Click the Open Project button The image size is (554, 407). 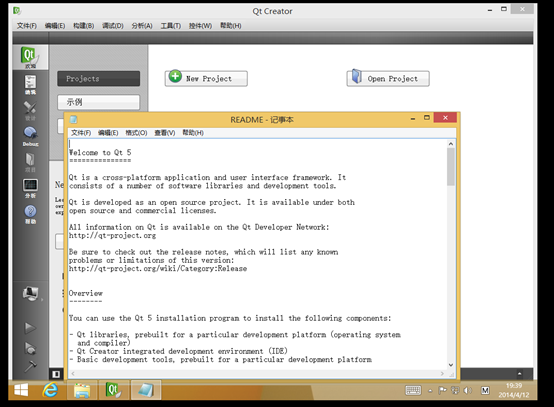coord(388,78)
